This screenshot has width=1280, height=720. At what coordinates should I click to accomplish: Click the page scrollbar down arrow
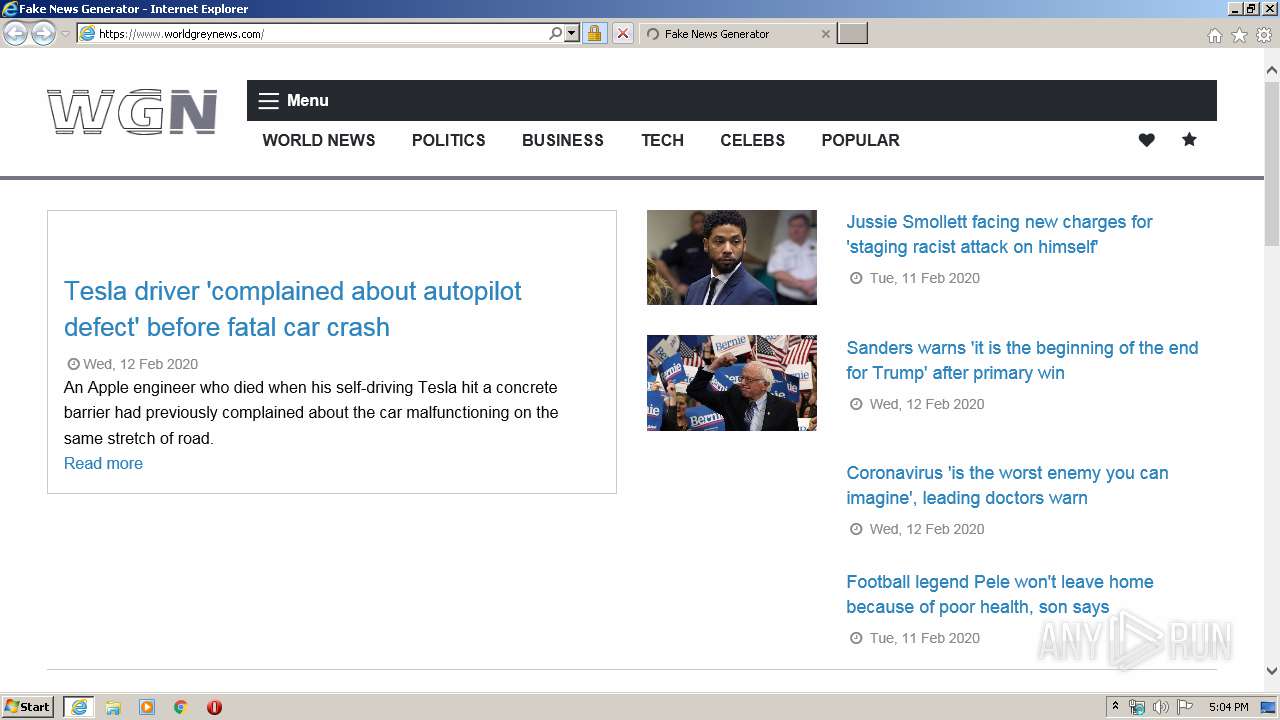pyautogui.click(x=1272, y=672)
